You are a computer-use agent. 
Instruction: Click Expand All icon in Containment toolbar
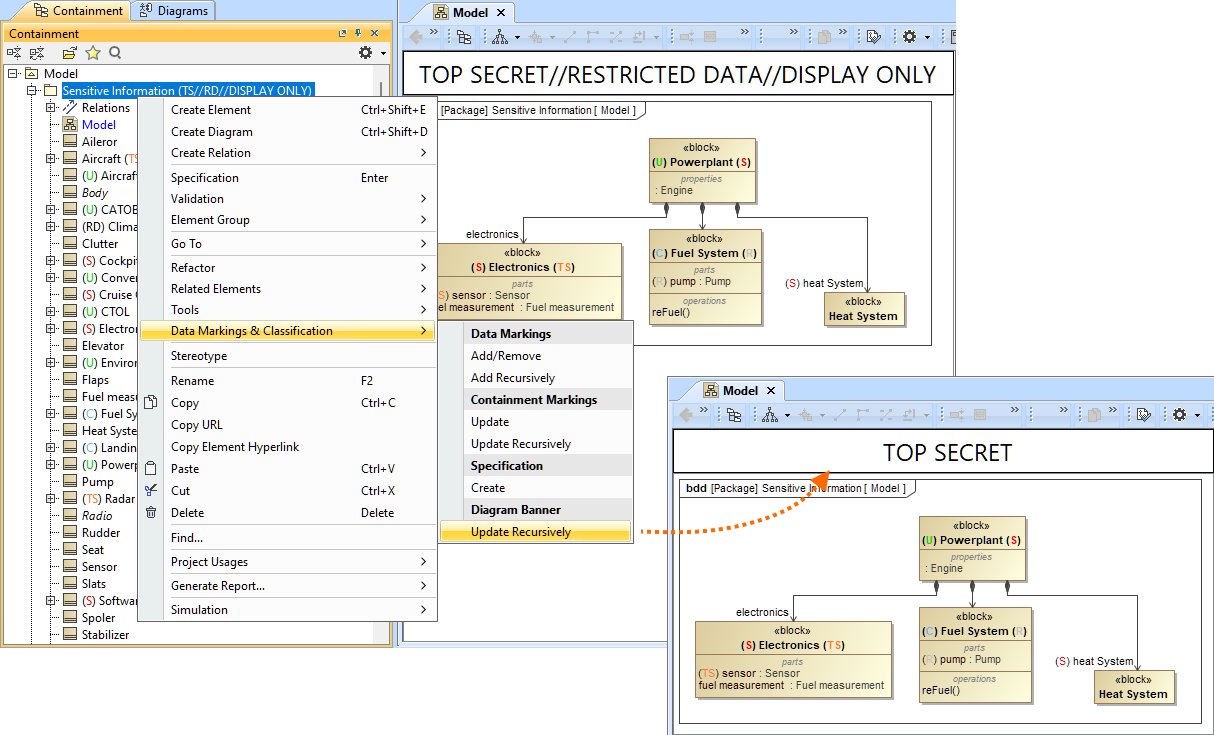[35, 52]
